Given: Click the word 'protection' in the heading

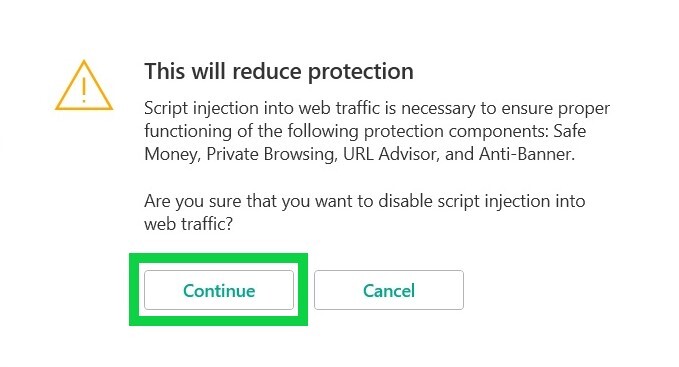Looking at the screenshot, I should coord(361,72).
